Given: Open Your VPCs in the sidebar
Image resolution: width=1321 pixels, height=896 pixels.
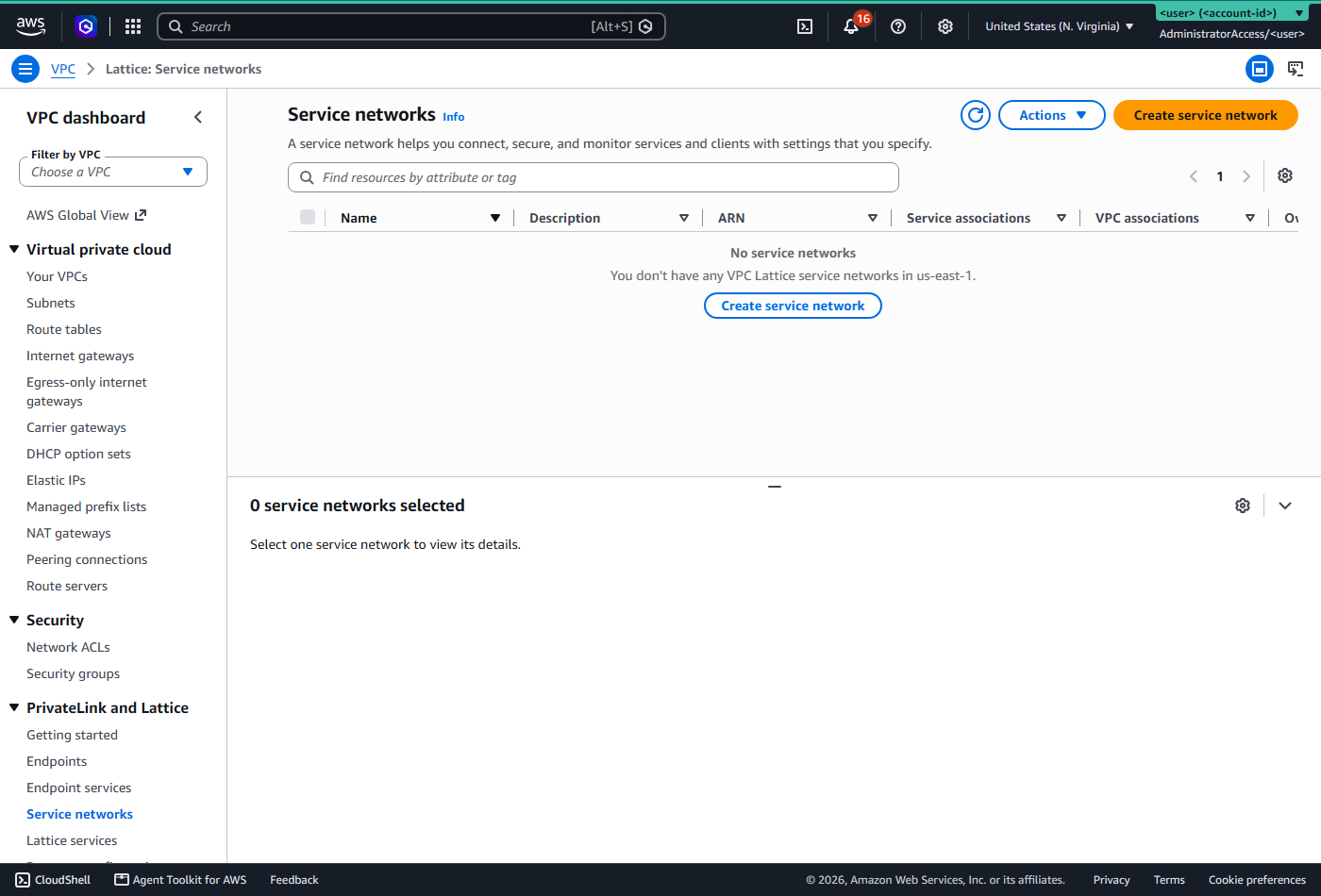Looking at the screenshot, I should point(57,276).
